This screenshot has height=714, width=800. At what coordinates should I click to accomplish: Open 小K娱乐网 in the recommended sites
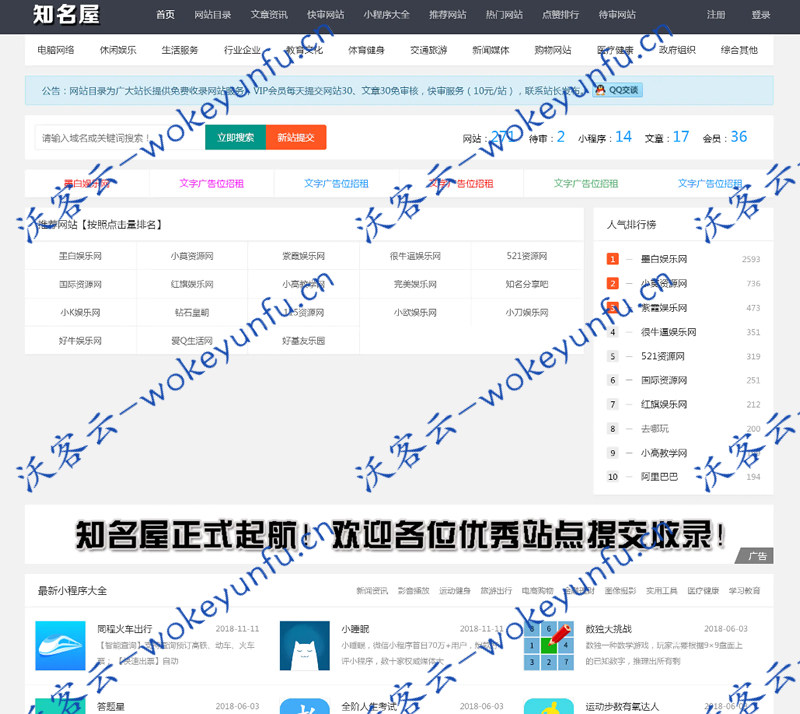[80, 312]
